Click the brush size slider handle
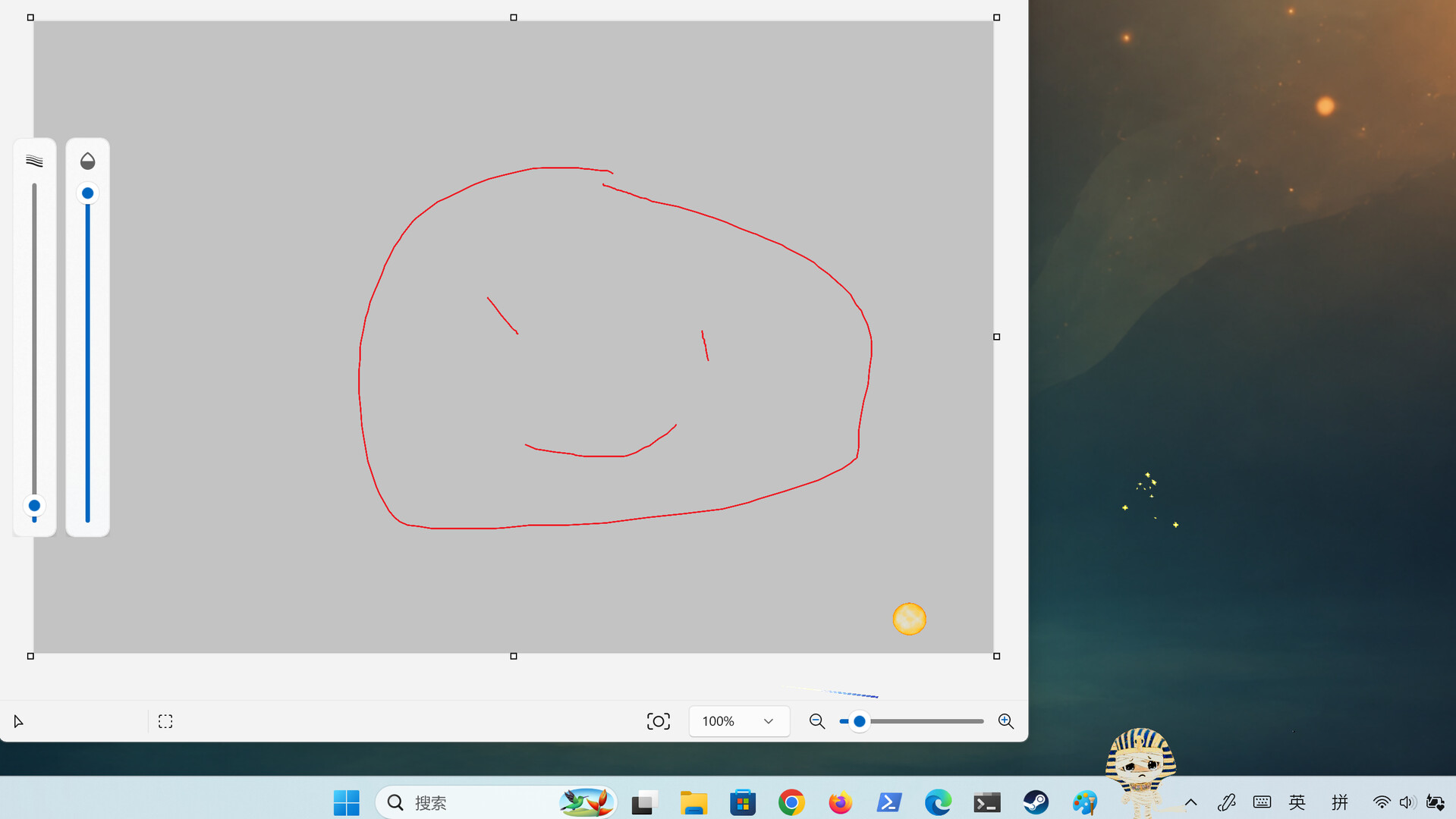 [34, 506]
